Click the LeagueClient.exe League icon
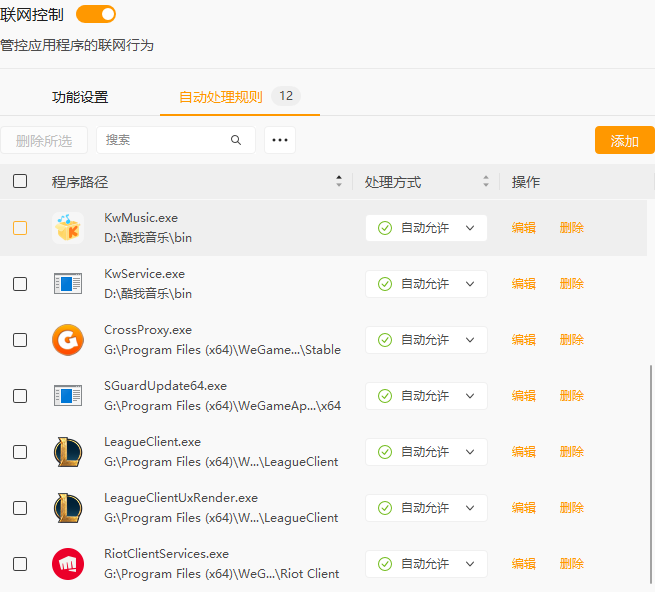This screenshot has width=655, height=592. (68, 452)
